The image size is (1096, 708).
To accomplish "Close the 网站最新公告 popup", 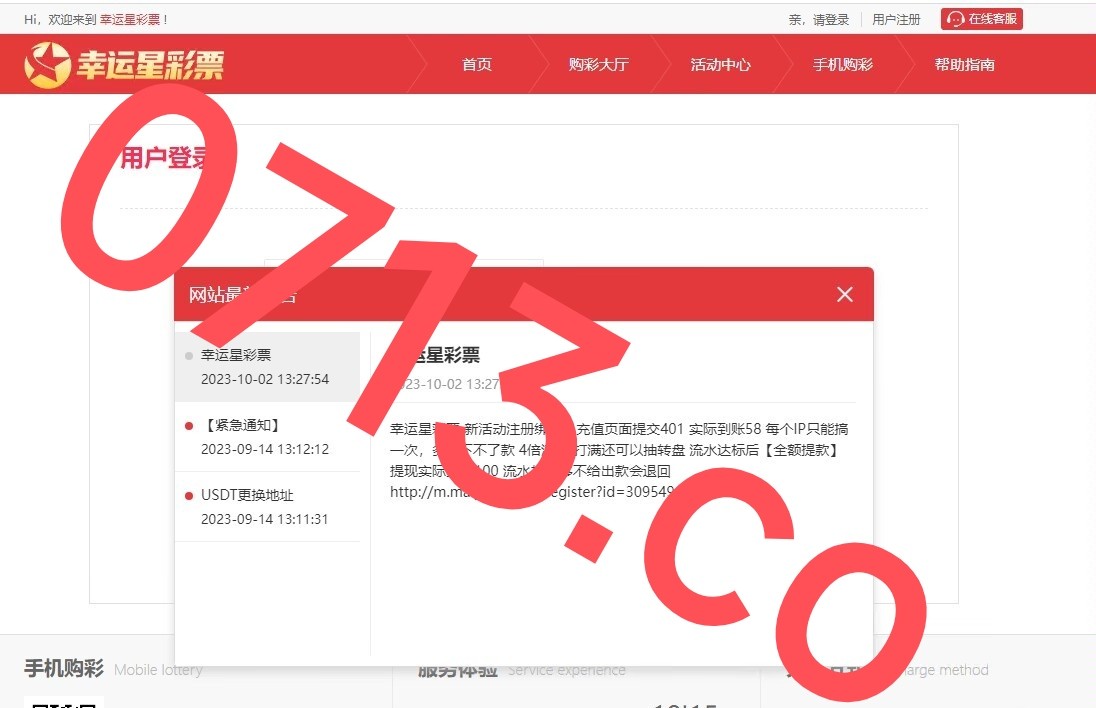I will point(845,294).
